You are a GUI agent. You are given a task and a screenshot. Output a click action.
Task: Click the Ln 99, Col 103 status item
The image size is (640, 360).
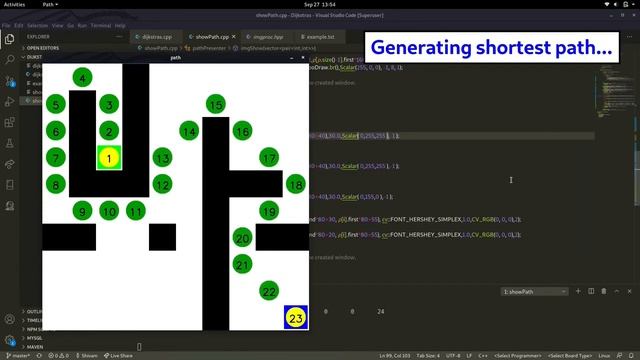[x=395, y=356]
